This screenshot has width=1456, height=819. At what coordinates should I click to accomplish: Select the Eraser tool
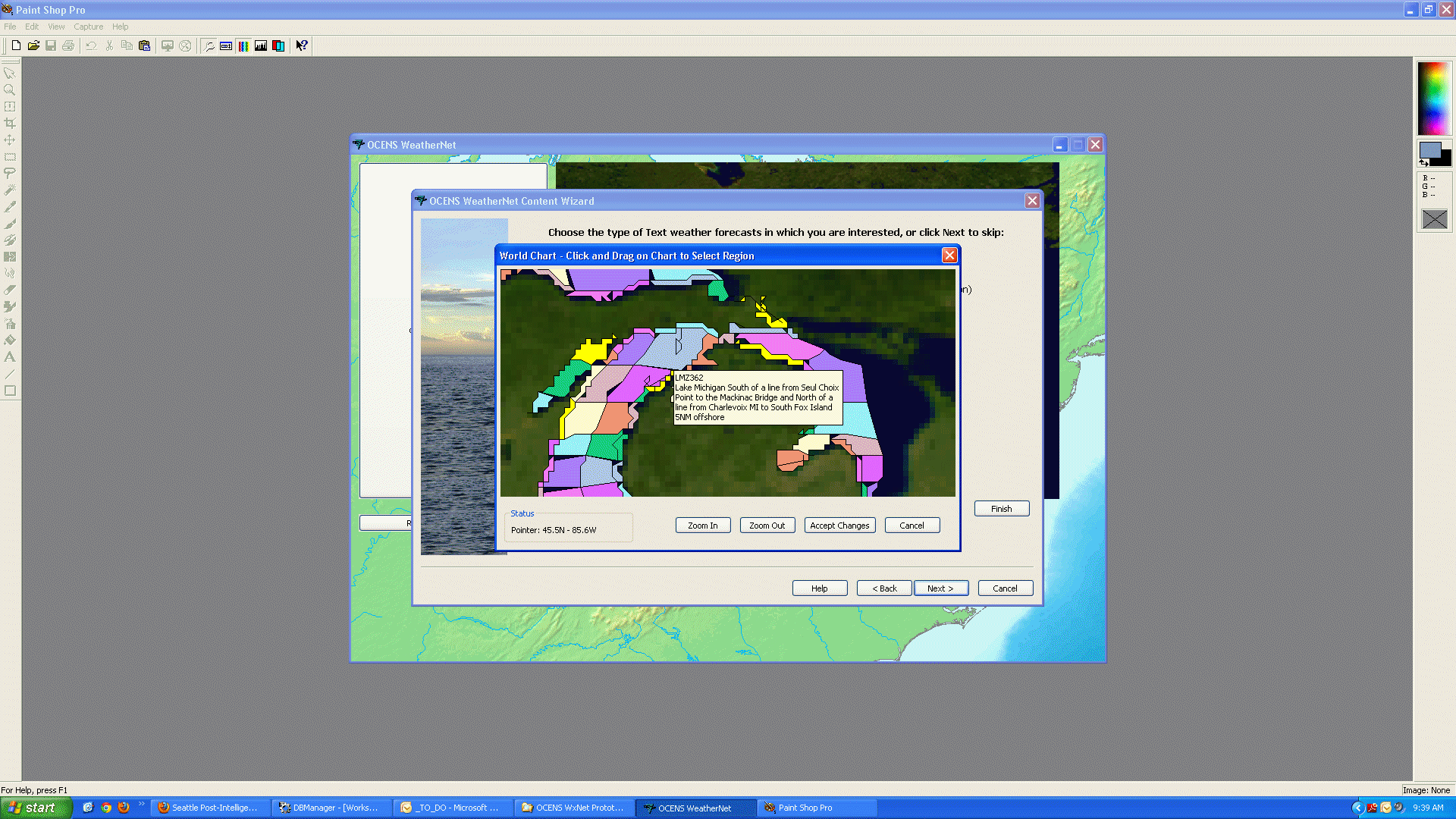click(10, 290)
